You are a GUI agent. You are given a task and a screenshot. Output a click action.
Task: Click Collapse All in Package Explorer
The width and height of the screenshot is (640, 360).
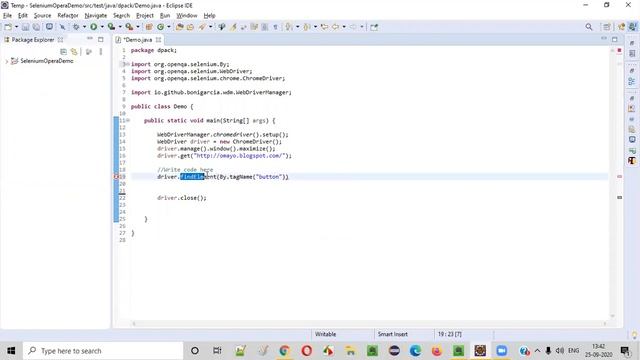point(63,52)
